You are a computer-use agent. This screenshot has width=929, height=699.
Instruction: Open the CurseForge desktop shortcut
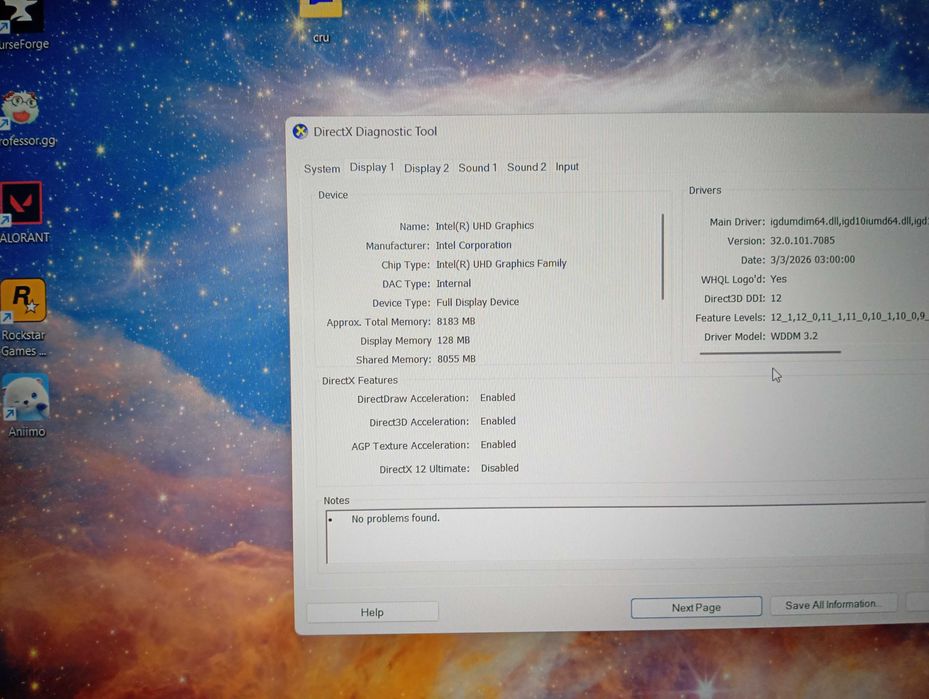tap(23, 25)
